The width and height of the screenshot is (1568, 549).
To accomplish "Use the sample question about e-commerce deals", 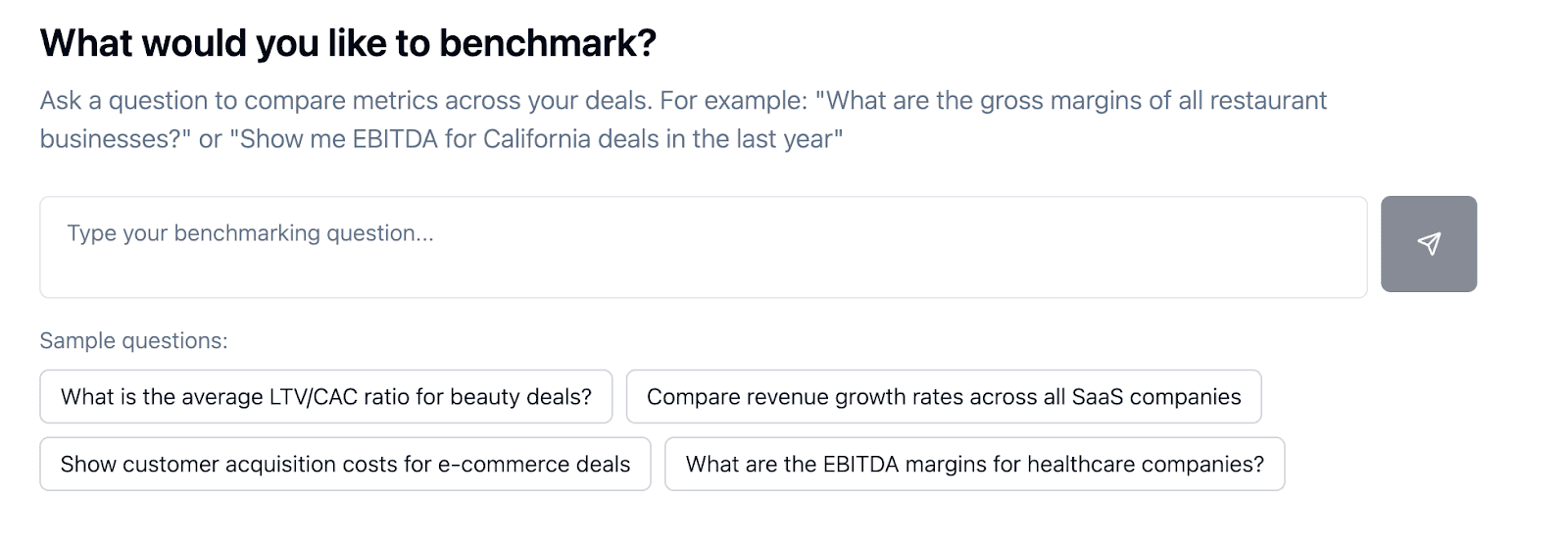I will (x=345, y=464).
